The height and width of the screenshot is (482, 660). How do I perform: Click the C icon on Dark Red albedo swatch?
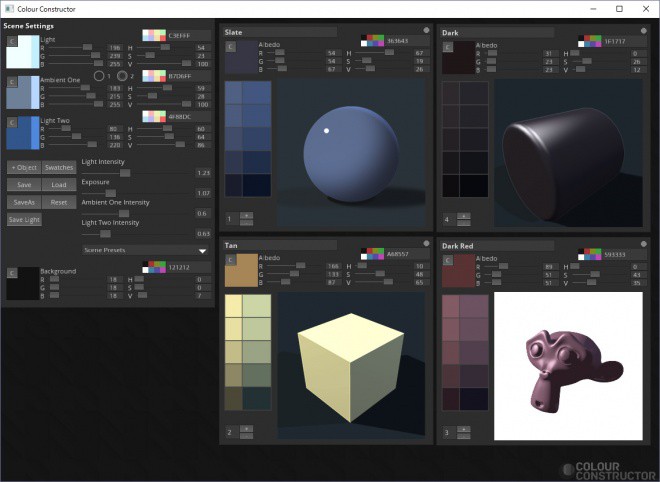point(447,260)
